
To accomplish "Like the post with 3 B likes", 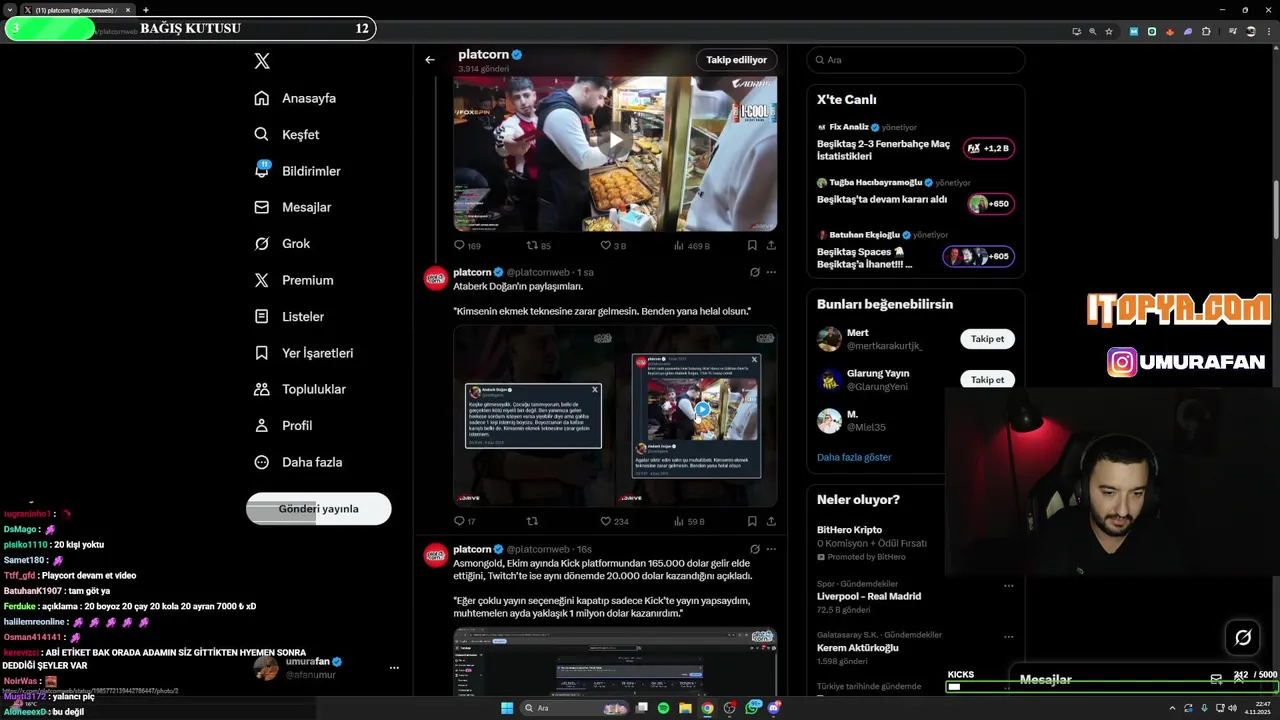I will point(613,245).
